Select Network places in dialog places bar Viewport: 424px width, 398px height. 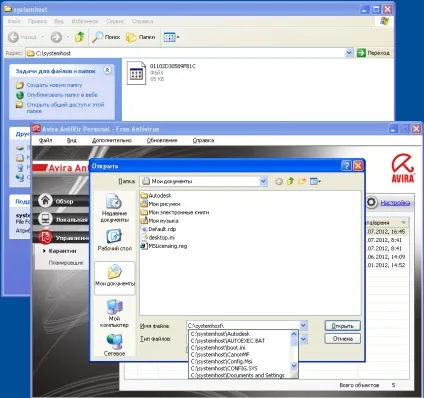click(x=114, y=345)
